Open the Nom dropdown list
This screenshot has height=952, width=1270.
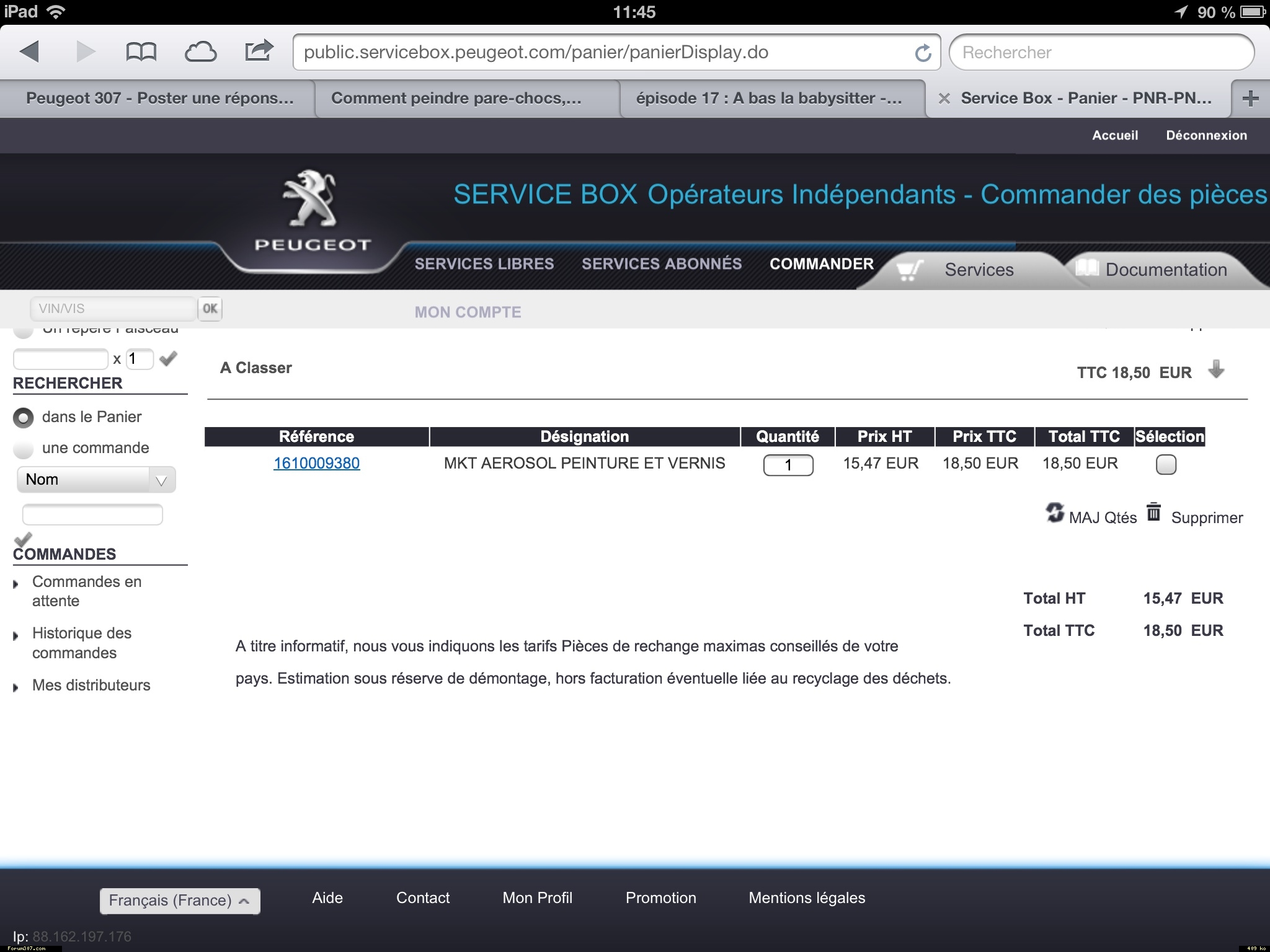point(96,480)
